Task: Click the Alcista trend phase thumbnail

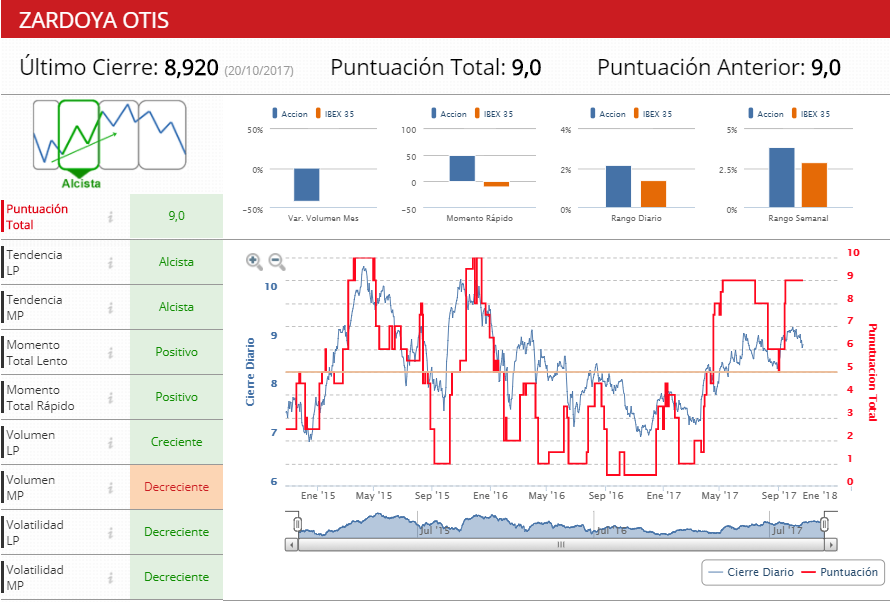Action: (x=79, y=135)
